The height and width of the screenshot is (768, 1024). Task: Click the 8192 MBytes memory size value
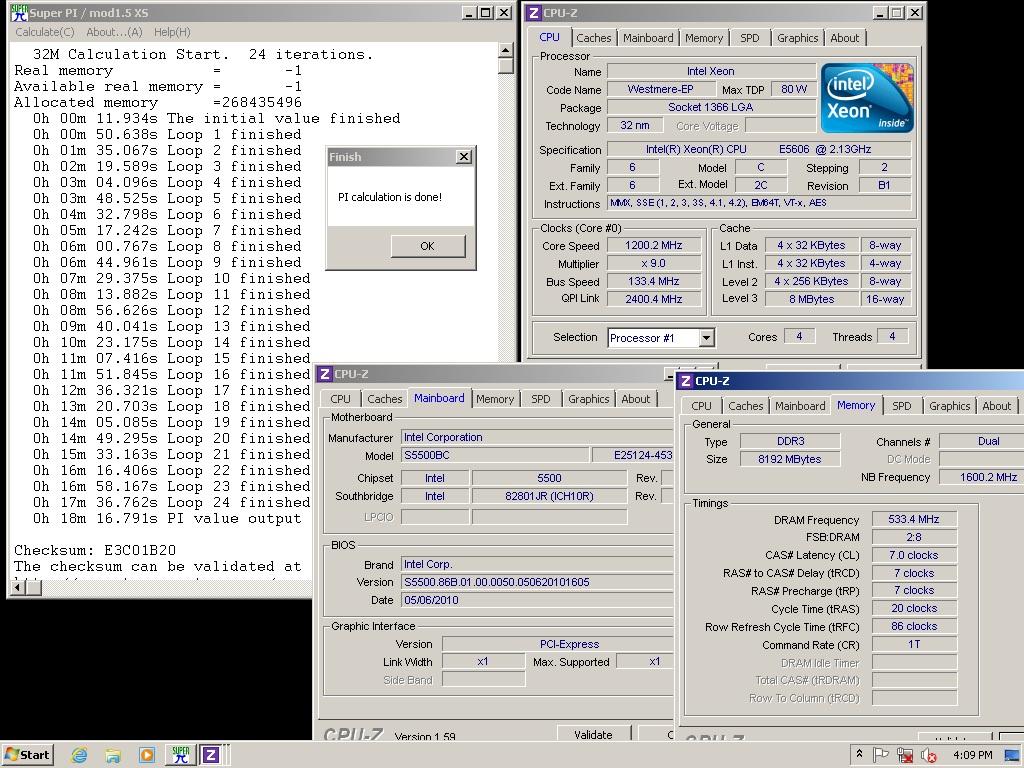click(x=790, y=459)
